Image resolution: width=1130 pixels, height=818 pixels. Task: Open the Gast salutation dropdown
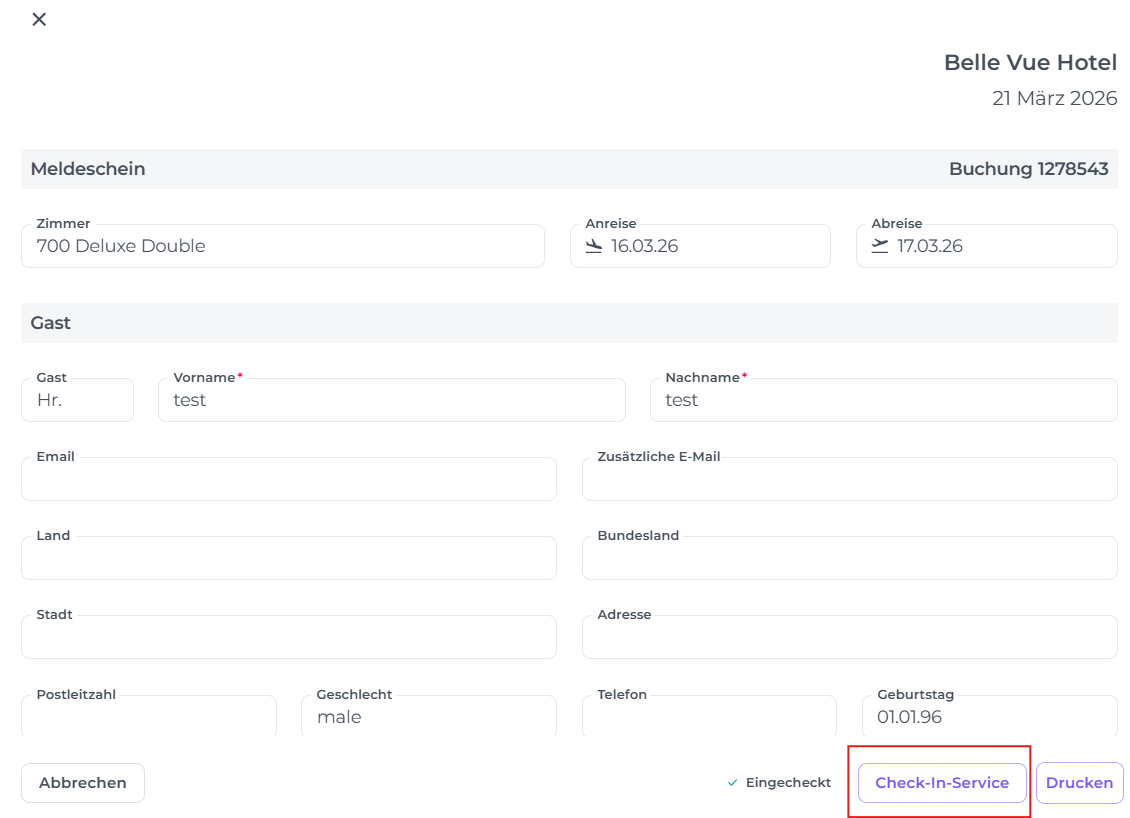[x=77, y=400]
